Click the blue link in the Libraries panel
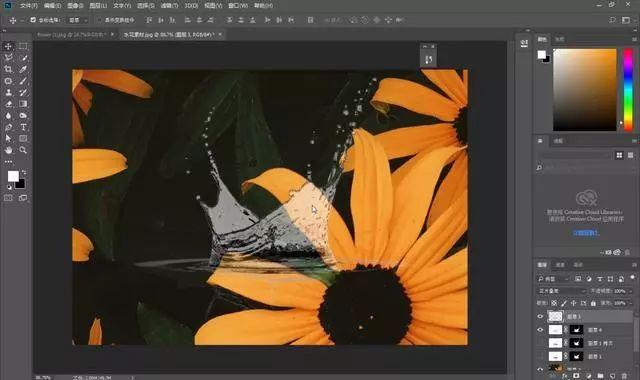The height and width of the screenshot is (380, 640). pyautogui.click(x=586, y=233)
